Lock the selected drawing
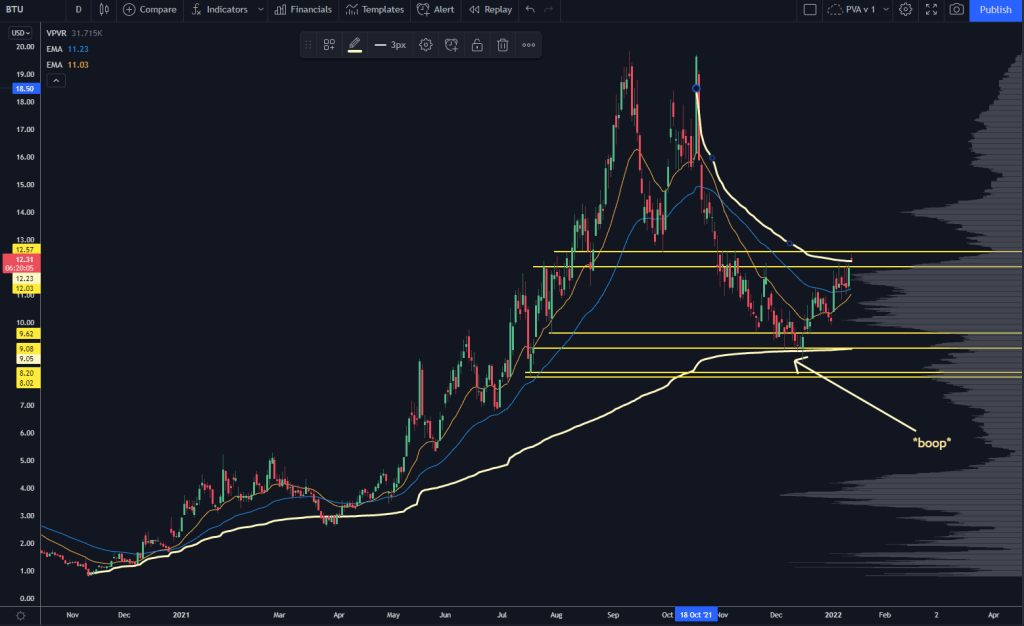This screenshot has width=1024, height=626. tap(477, 45)
